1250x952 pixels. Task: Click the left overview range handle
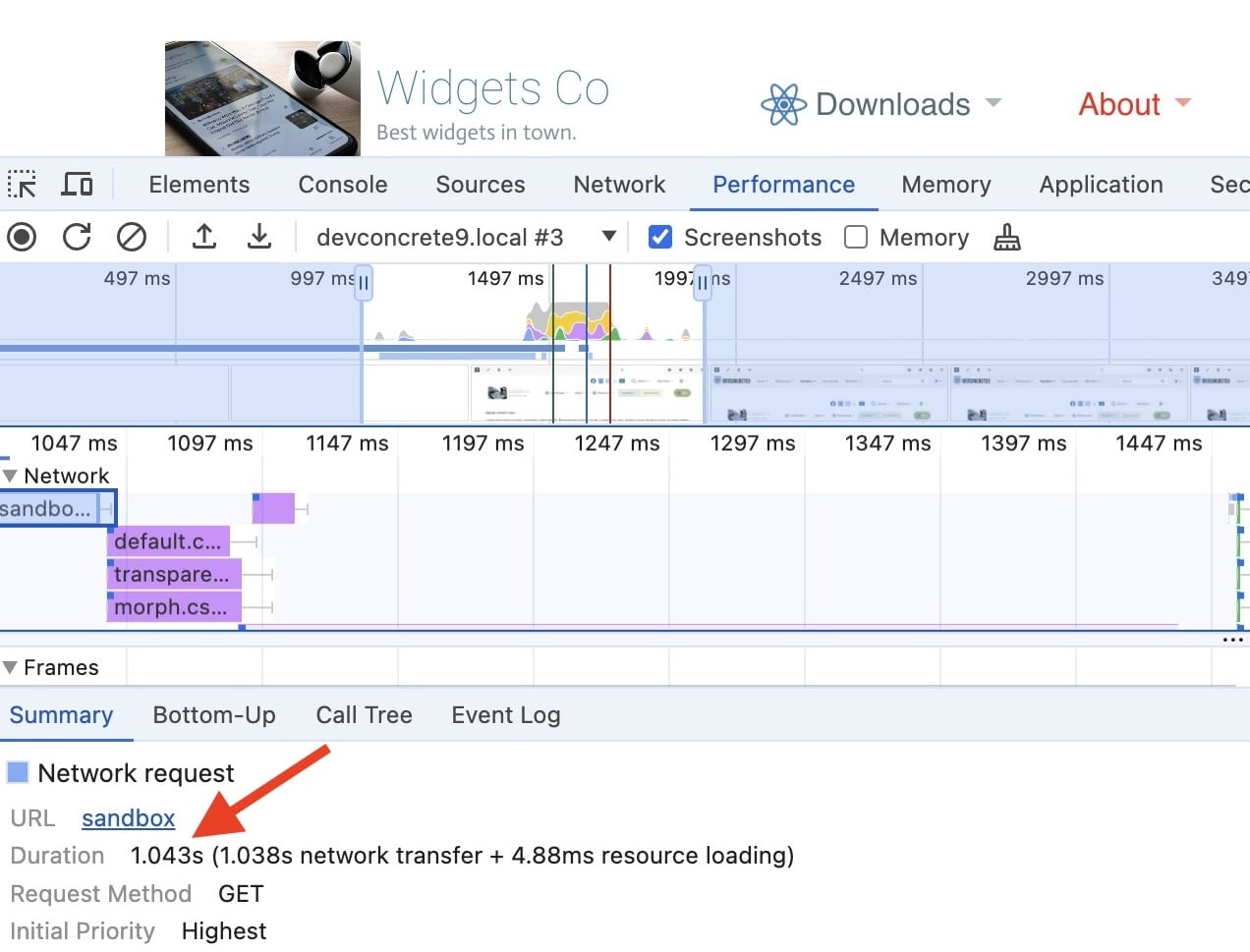click(x=364, y=283)
